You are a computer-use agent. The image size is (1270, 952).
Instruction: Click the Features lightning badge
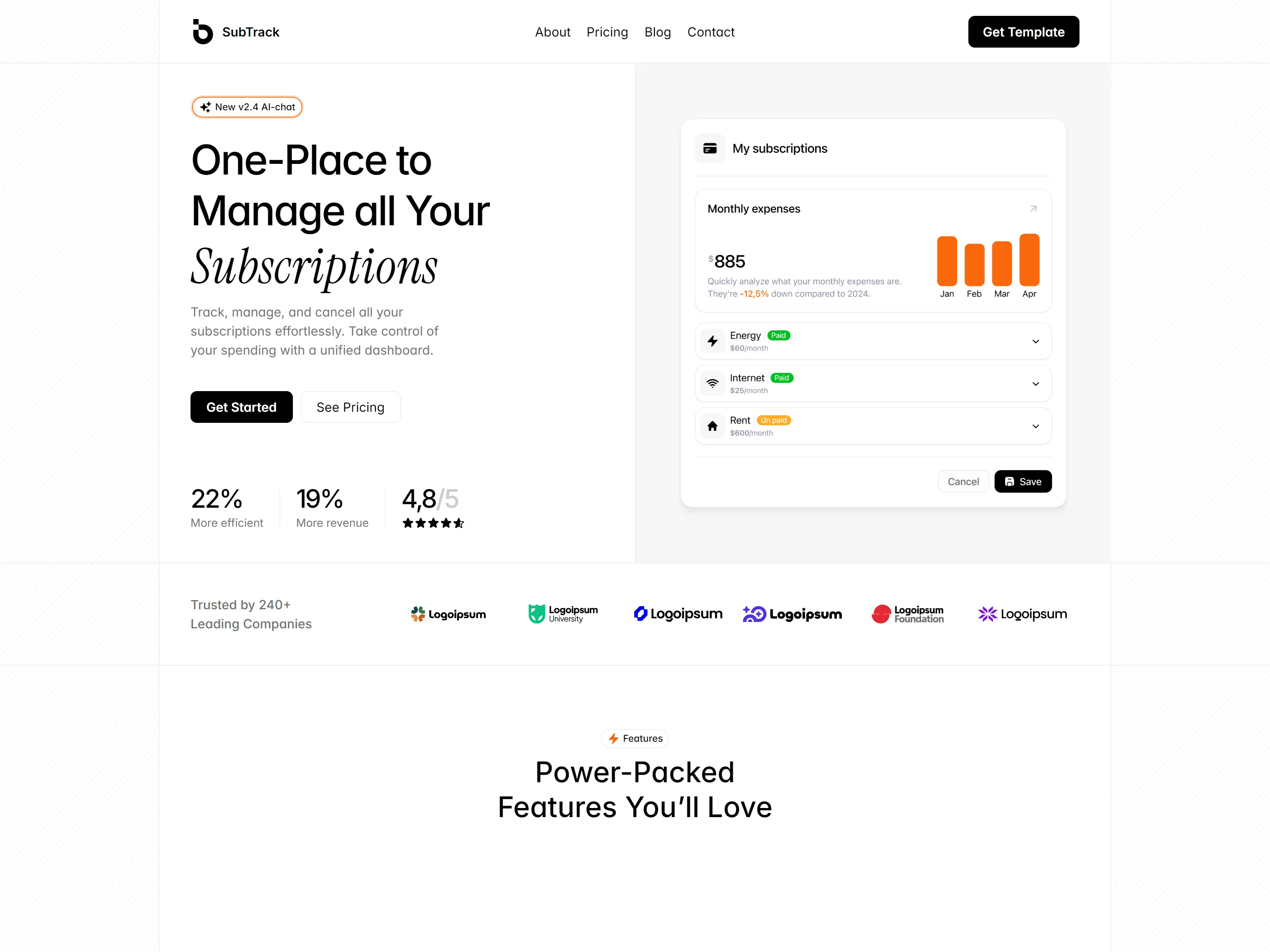tap(635, 739)
